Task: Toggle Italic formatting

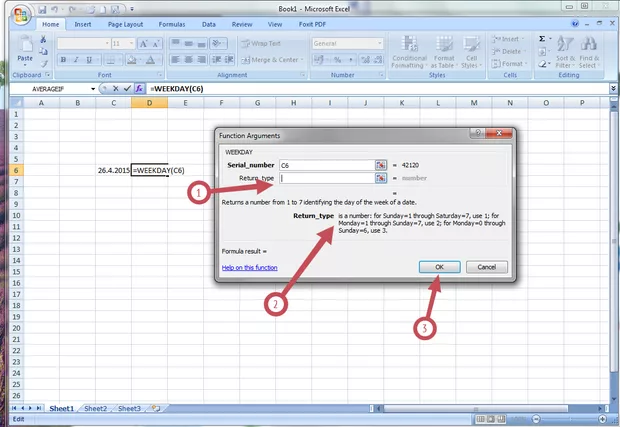Action: click(x=76, y=60)
